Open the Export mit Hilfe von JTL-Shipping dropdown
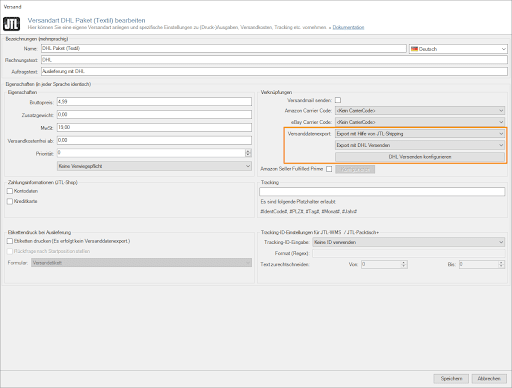The height and width of the screenshot is (388, 512). 420,134
